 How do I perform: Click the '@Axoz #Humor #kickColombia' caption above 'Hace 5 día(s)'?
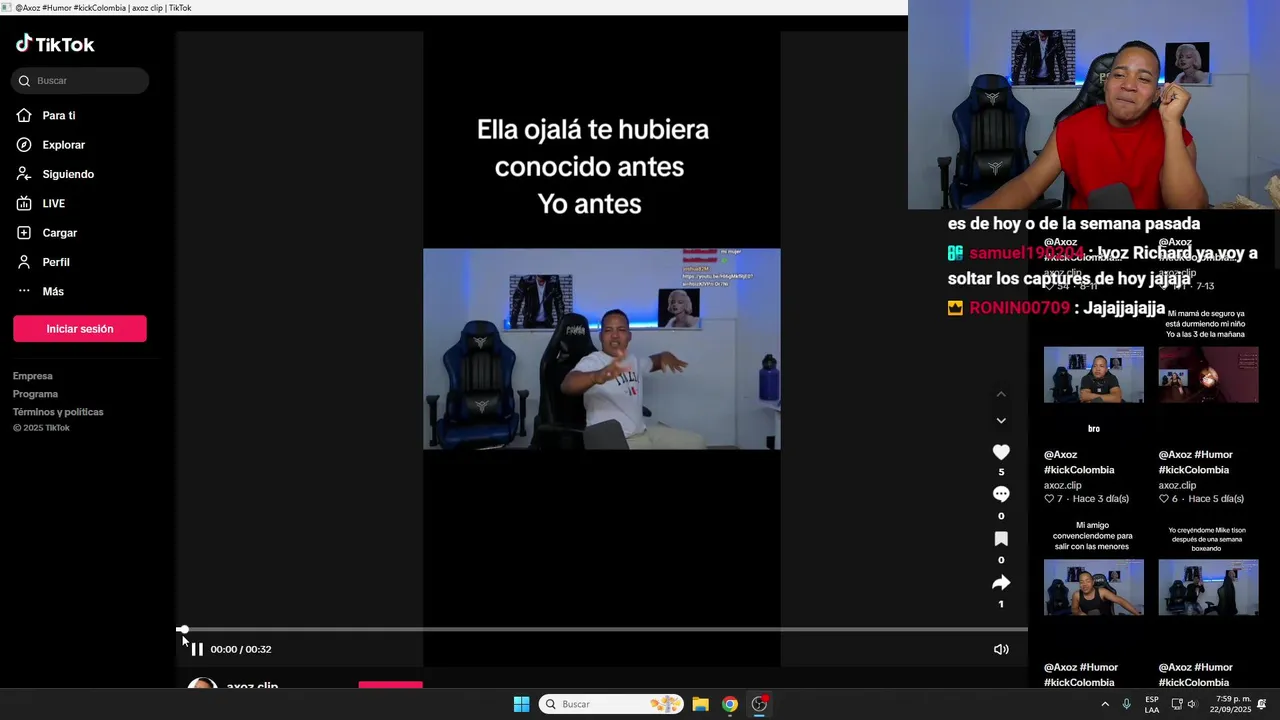tap(1196, 462)
